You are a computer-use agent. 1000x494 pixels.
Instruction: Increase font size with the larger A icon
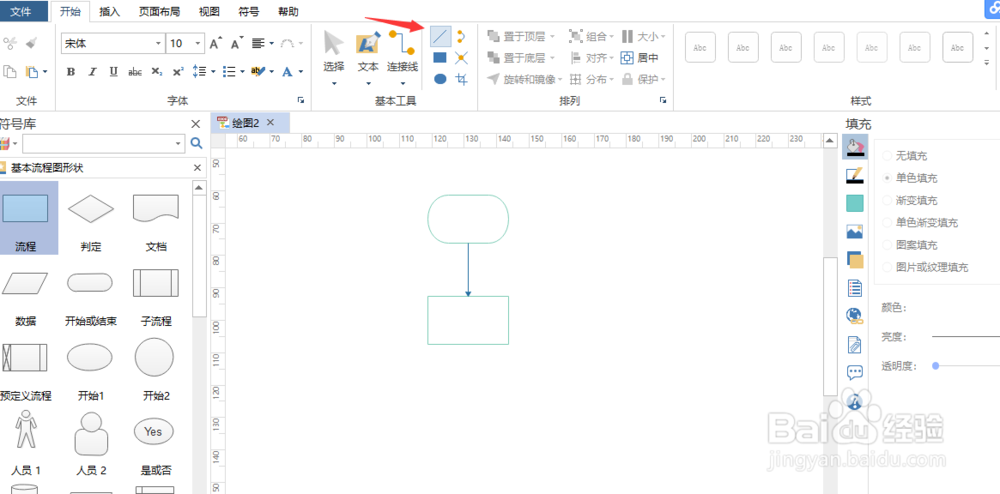(x=216, y=43)
